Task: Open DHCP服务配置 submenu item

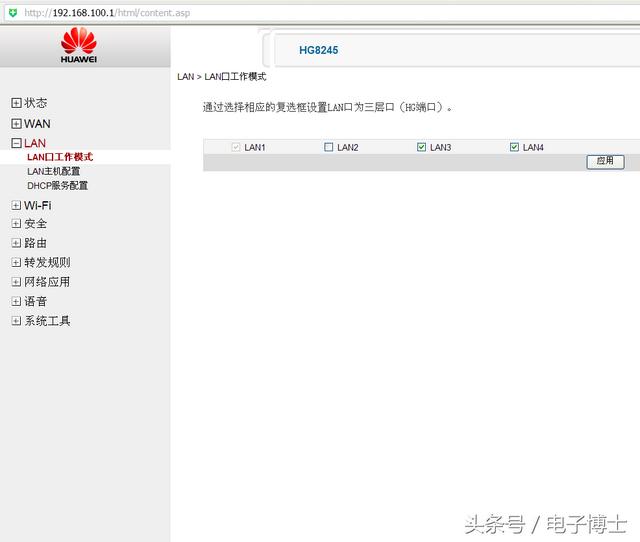Action: (58, 186)
